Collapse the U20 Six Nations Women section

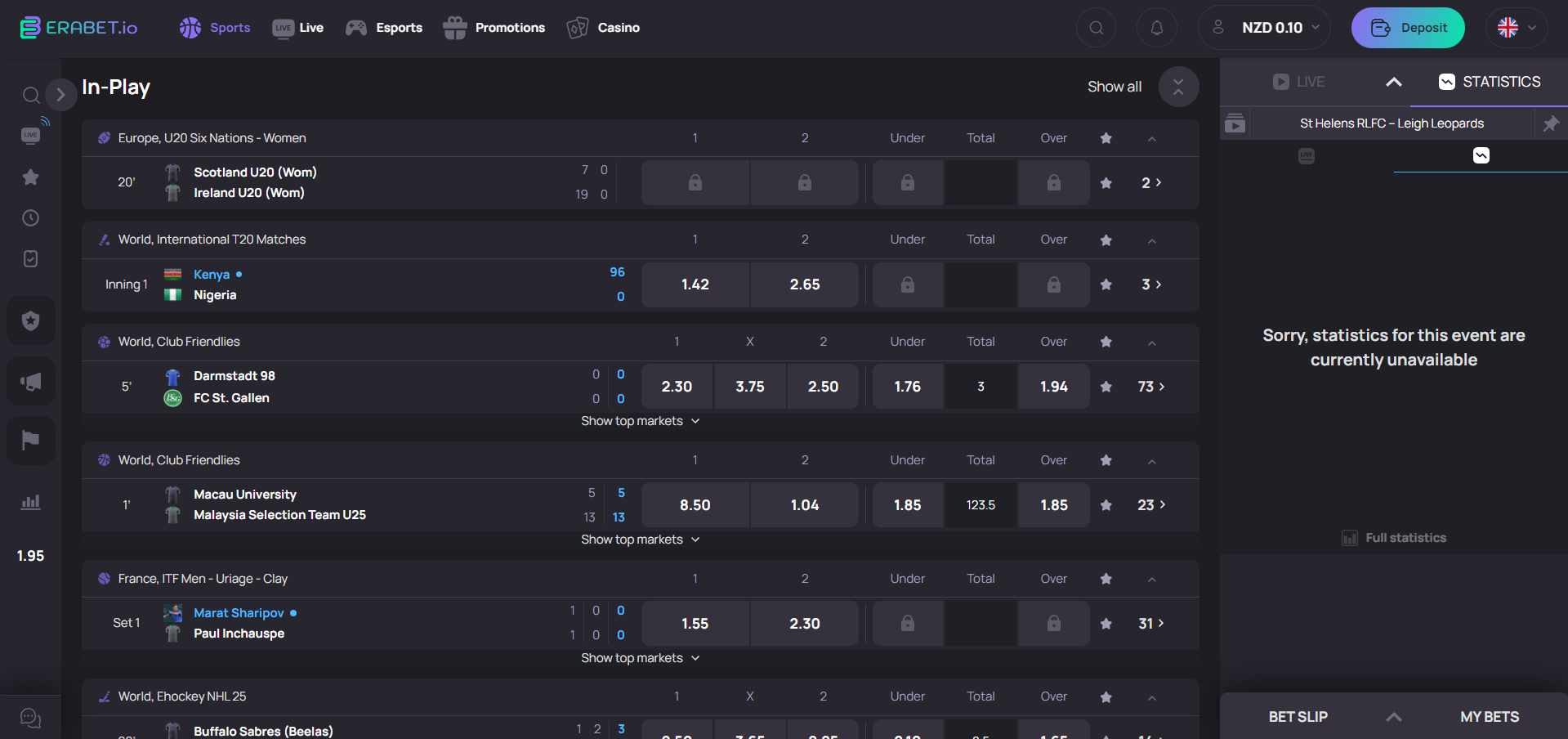[1152, 139]
